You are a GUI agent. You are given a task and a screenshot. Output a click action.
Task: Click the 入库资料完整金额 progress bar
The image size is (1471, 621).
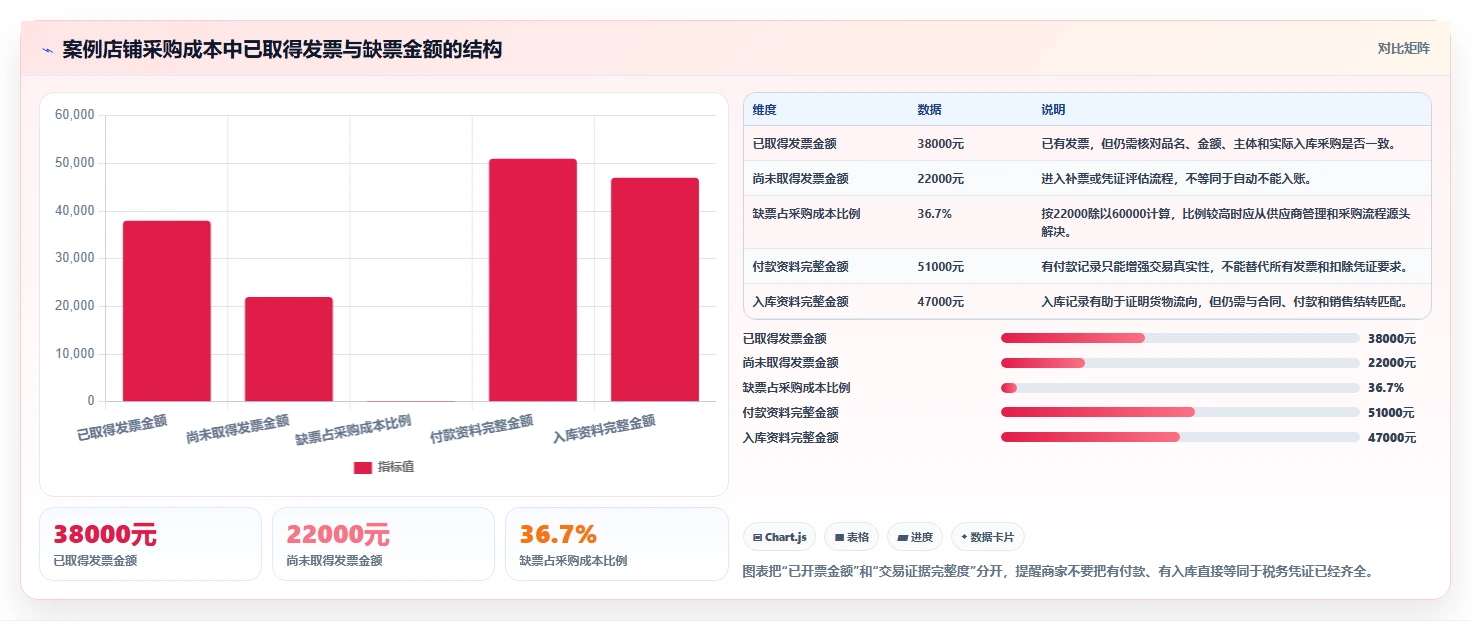point(1180,437)
